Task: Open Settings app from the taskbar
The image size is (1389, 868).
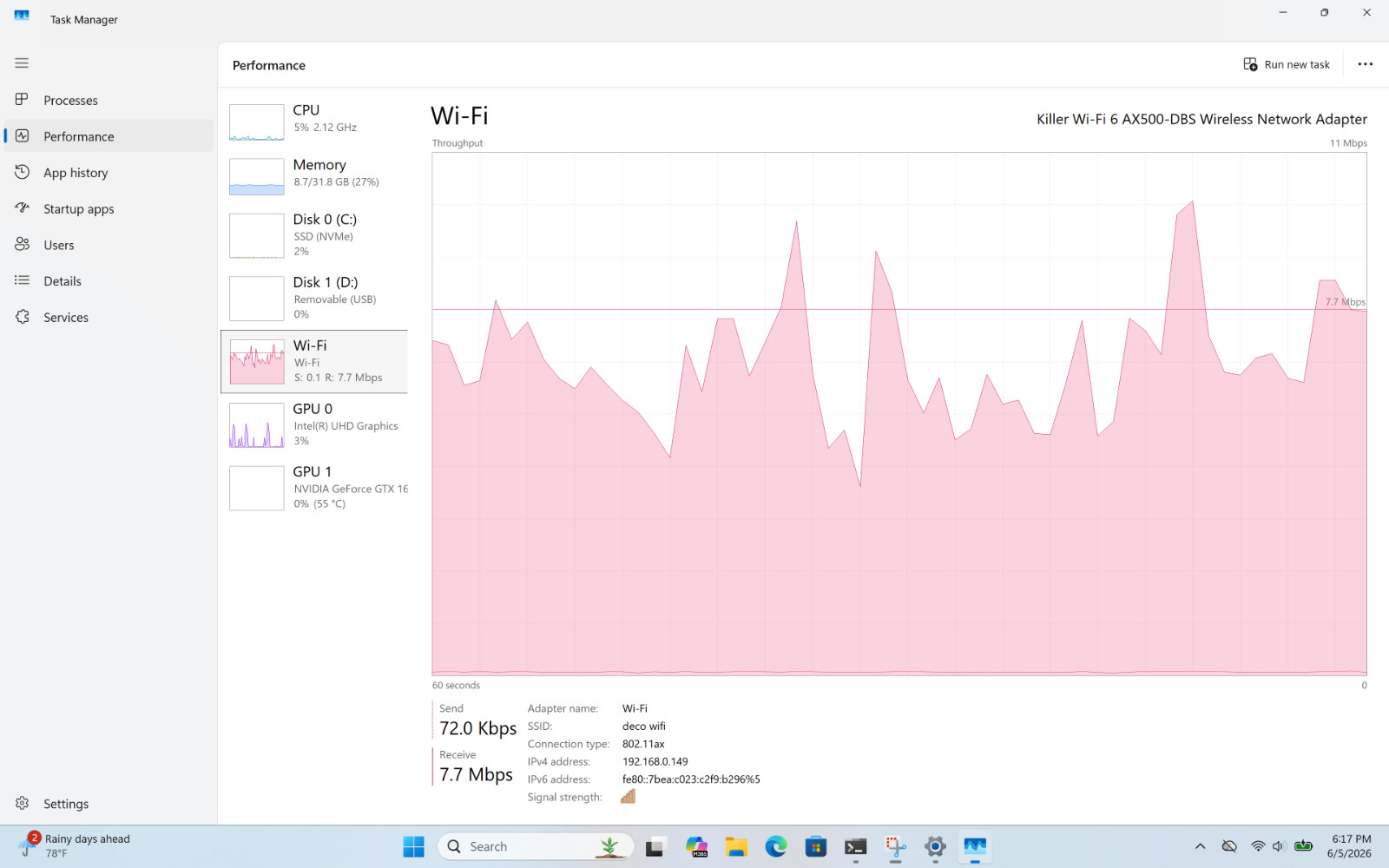Action: point(935,846)
